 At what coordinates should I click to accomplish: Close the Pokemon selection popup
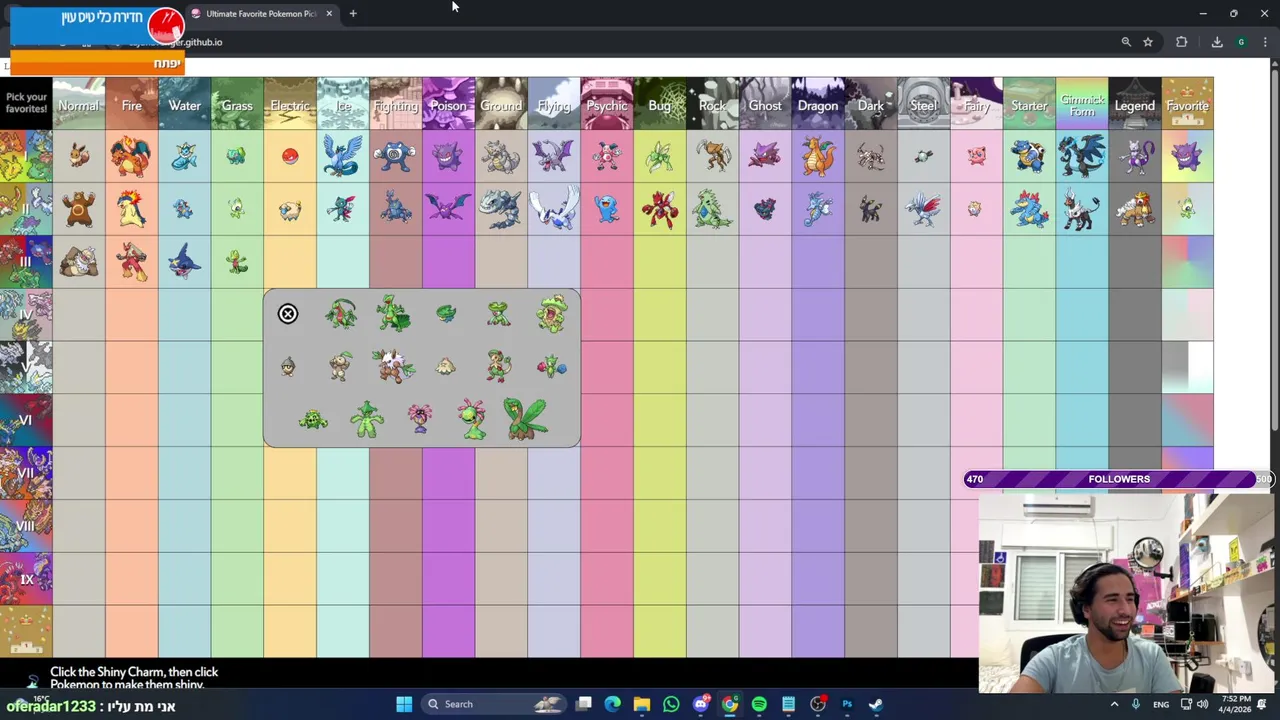pos(288,314)
